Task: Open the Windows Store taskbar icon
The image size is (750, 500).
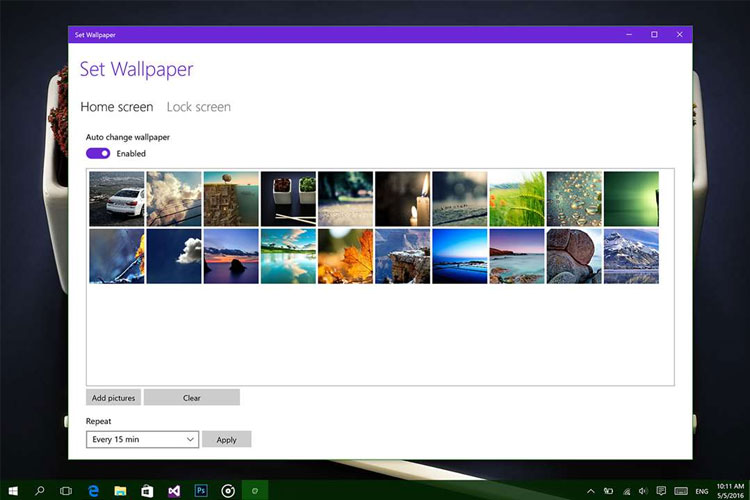Action: 147,490
